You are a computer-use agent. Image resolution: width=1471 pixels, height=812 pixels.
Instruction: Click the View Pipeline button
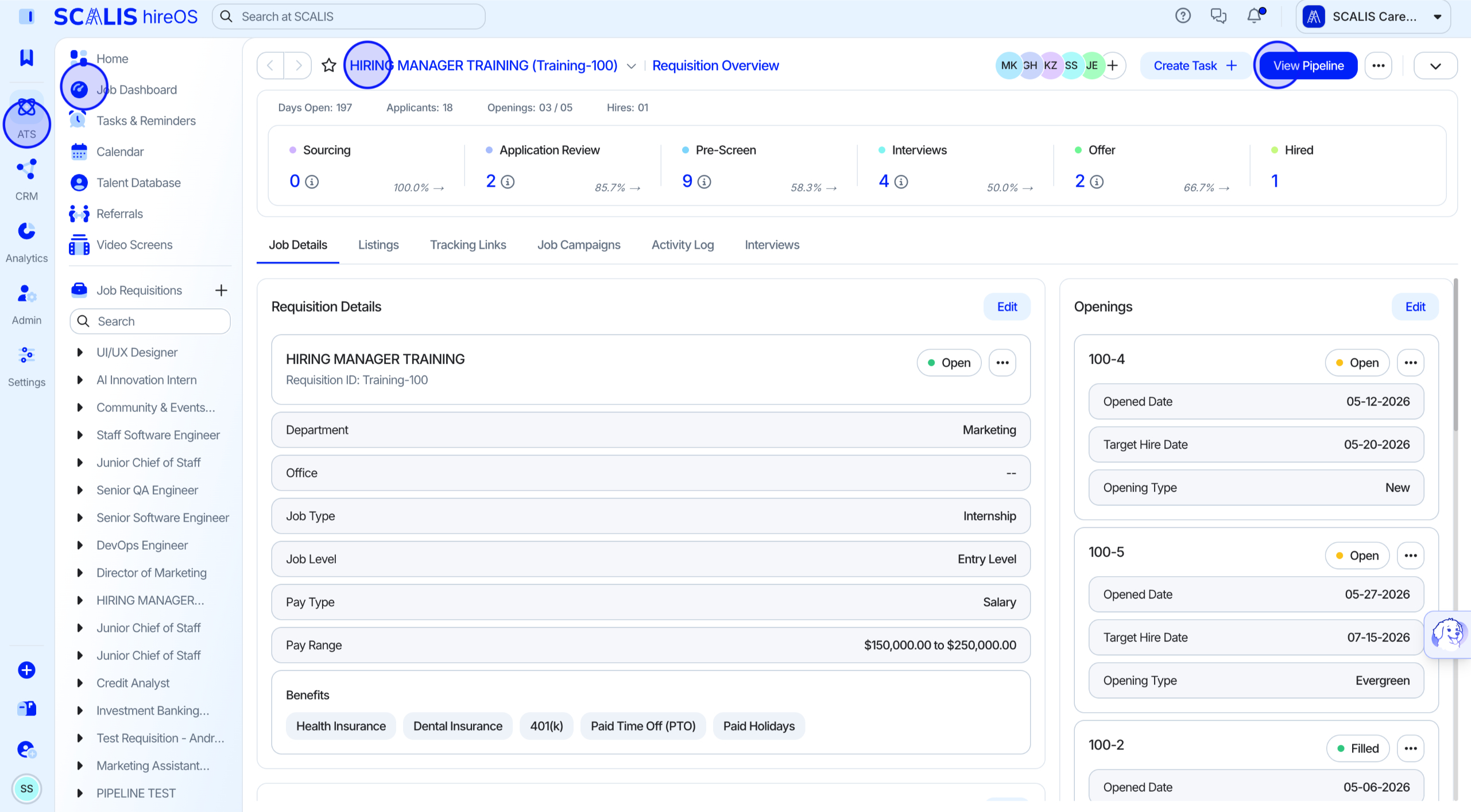[x=1308, y=65]
